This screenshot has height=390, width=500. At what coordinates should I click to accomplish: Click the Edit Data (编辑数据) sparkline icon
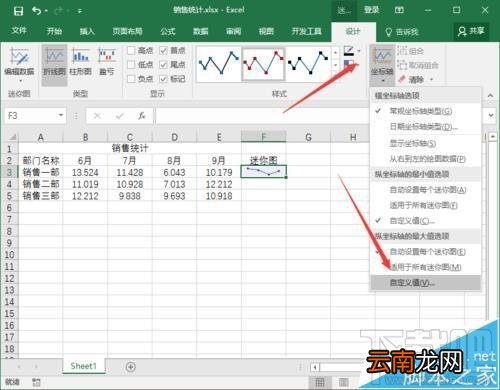pos(19,57)
